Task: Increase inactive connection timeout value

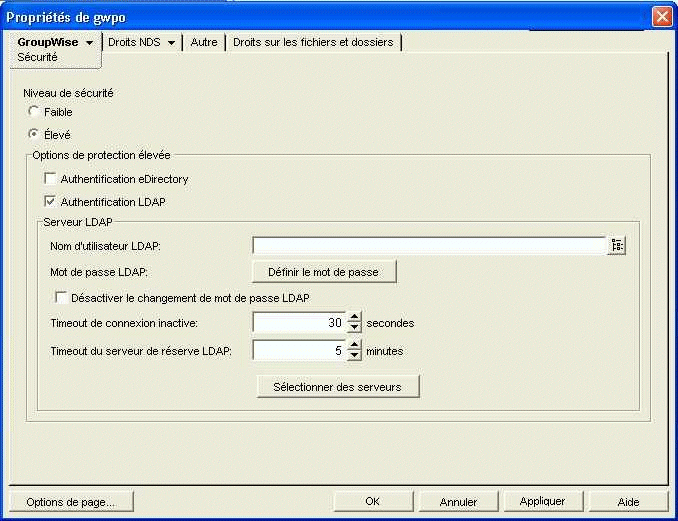Action: click(355, 317)
